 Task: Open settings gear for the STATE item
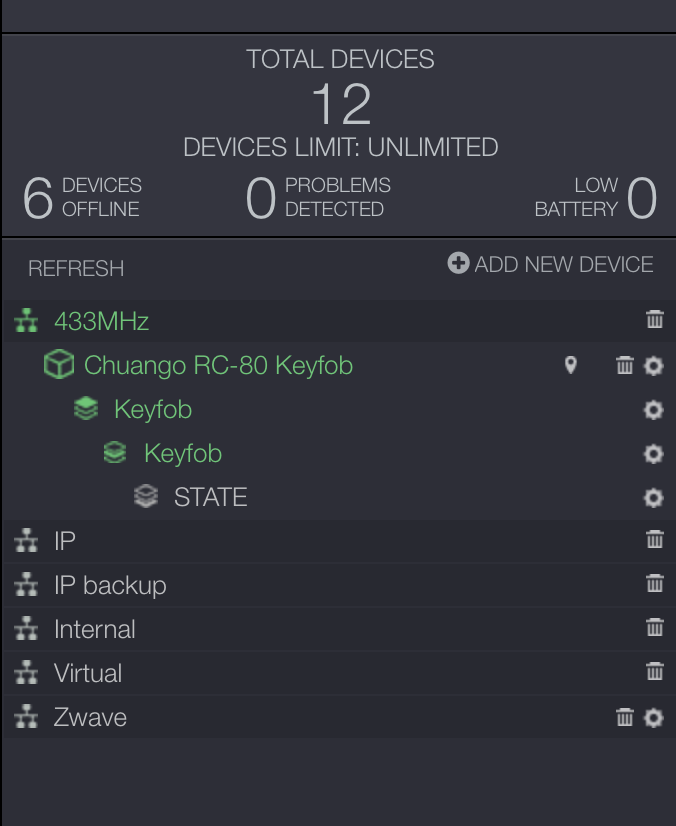[x=654, y=497]
